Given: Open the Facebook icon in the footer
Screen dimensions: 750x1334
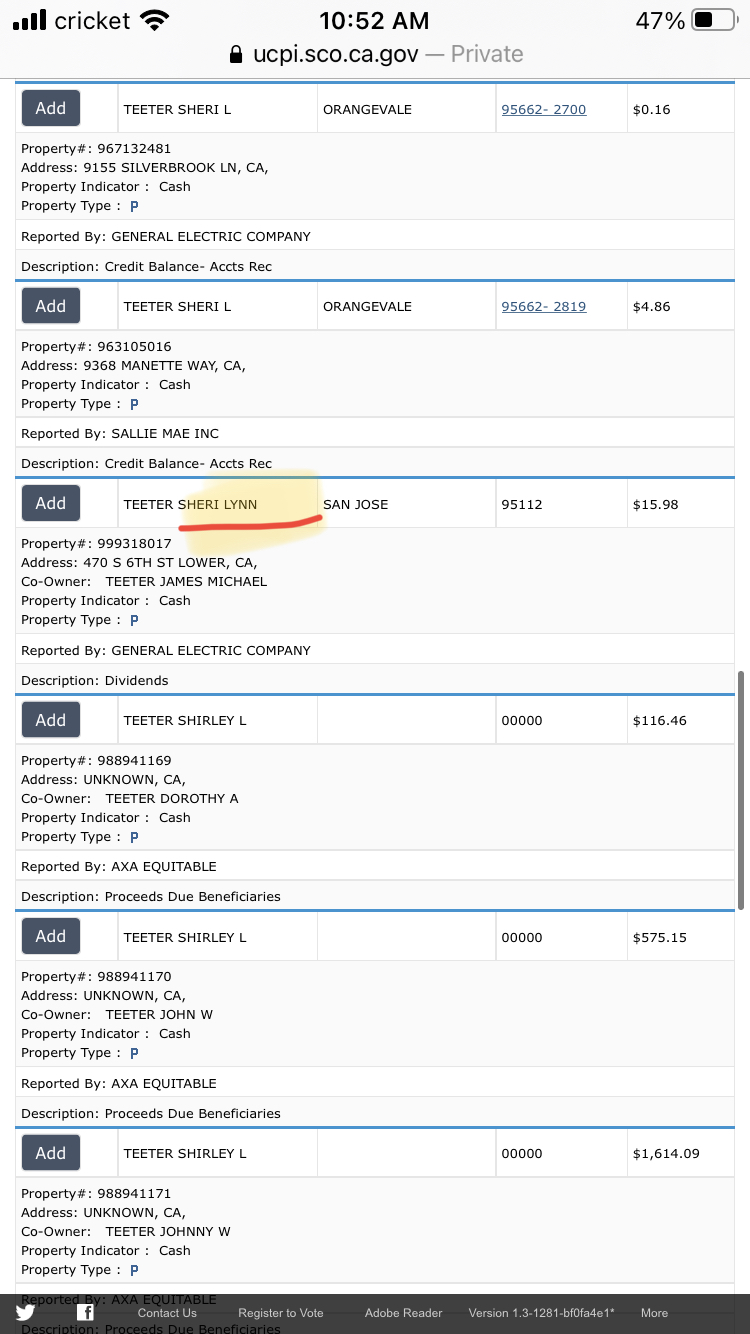Looking at the screenshot, I should pos(86,1313).
